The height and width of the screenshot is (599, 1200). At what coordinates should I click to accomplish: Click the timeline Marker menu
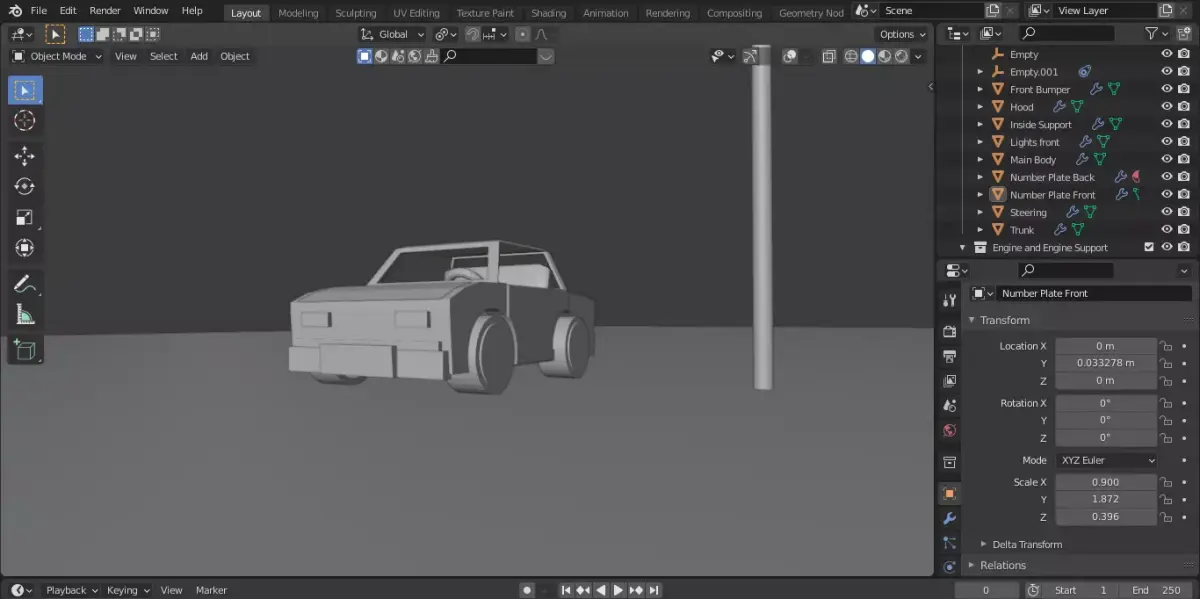(211, 590)
